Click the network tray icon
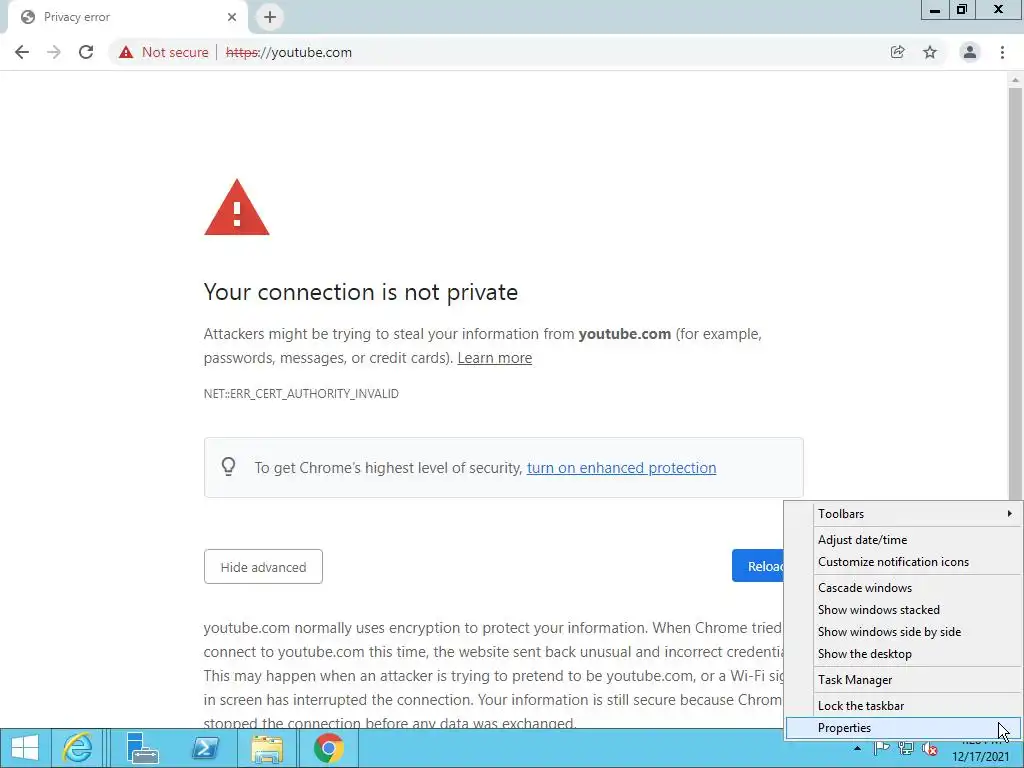The width and height of the screenshot is (1024, 768). [x=906, y=748]
